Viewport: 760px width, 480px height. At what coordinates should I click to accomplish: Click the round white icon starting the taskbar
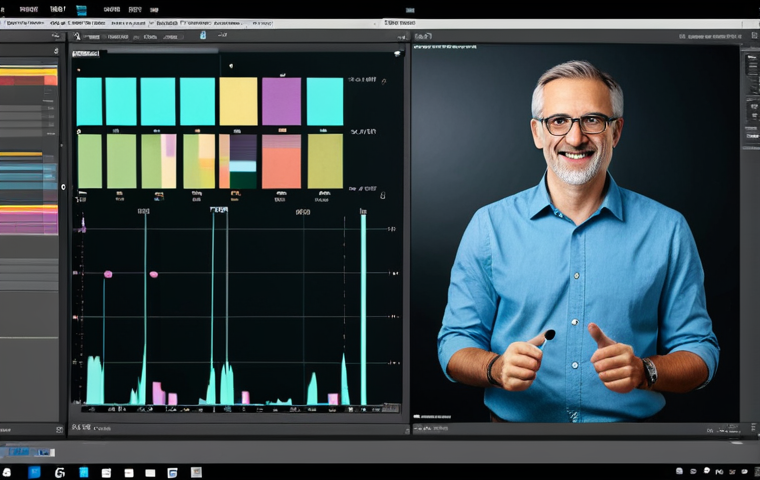coord(7,472)
